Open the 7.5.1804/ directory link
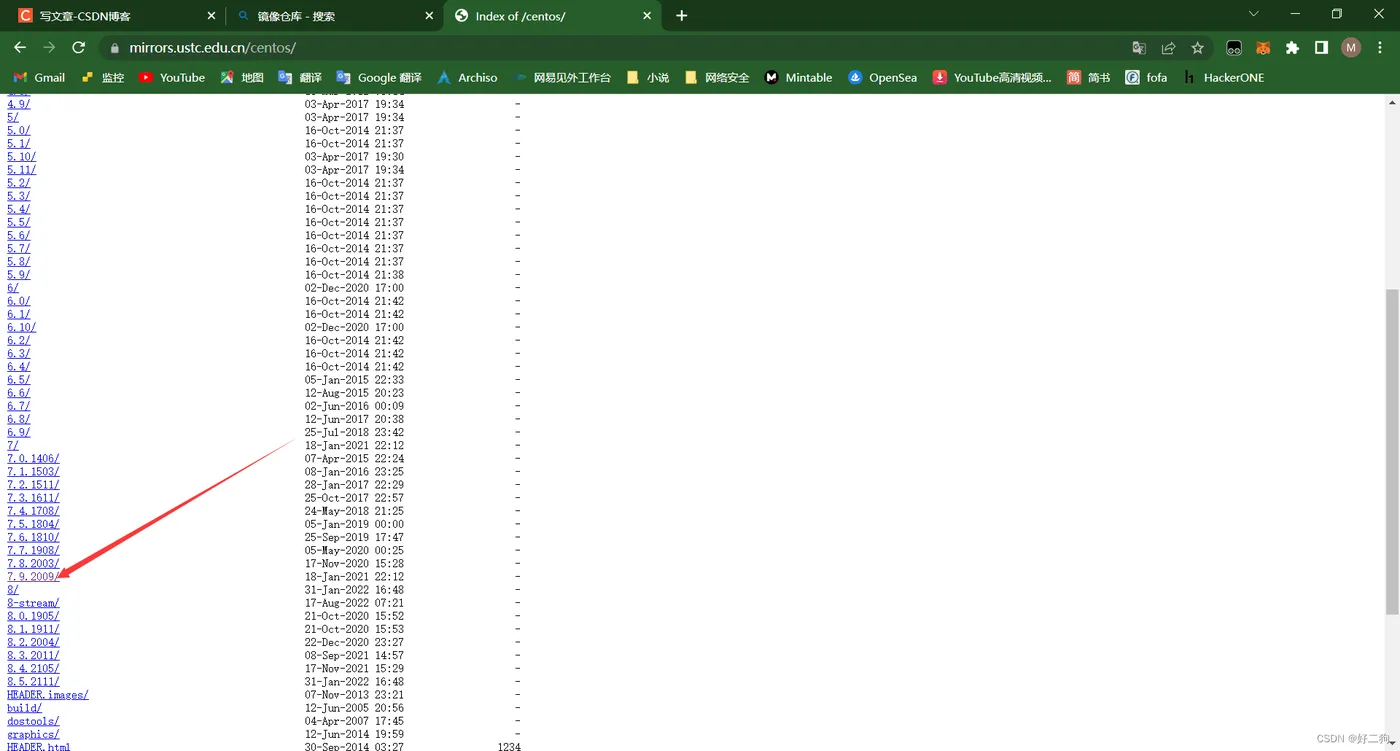Screen dimensions: 1400x751 33,524
